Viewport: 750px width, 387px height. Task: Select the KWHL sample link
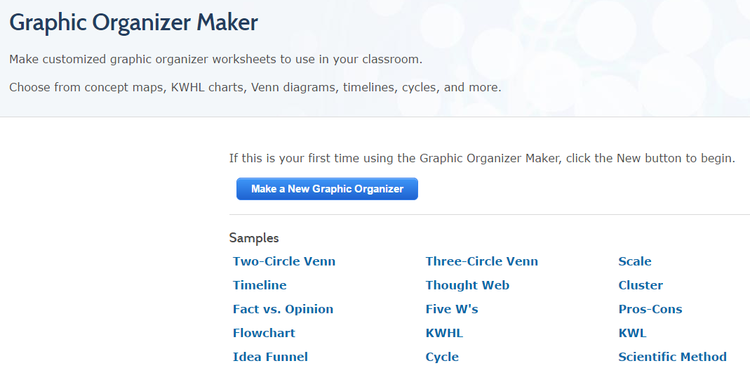coord(444,333)
